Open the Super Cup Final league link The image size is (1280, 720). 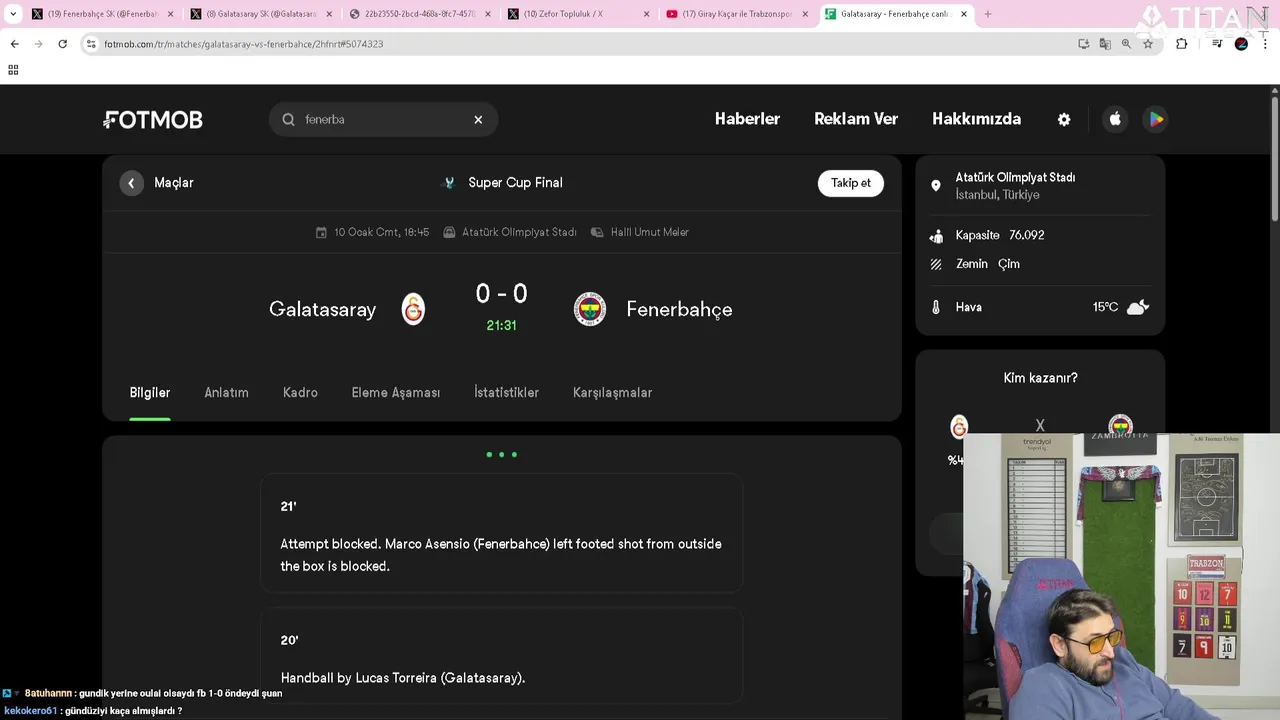pyautogui.click(x=515, y=183)
